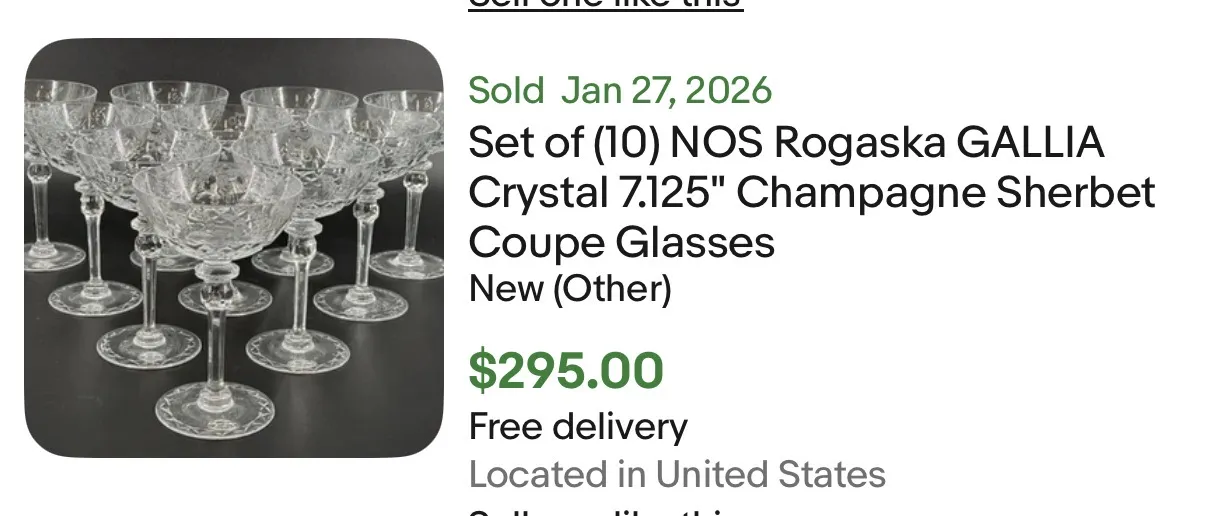Viewport: 1206px width, 516px height.
Task: Click the word 'GALLIA' in the title
Action: pyautogui.click(x=1030, y=143)
